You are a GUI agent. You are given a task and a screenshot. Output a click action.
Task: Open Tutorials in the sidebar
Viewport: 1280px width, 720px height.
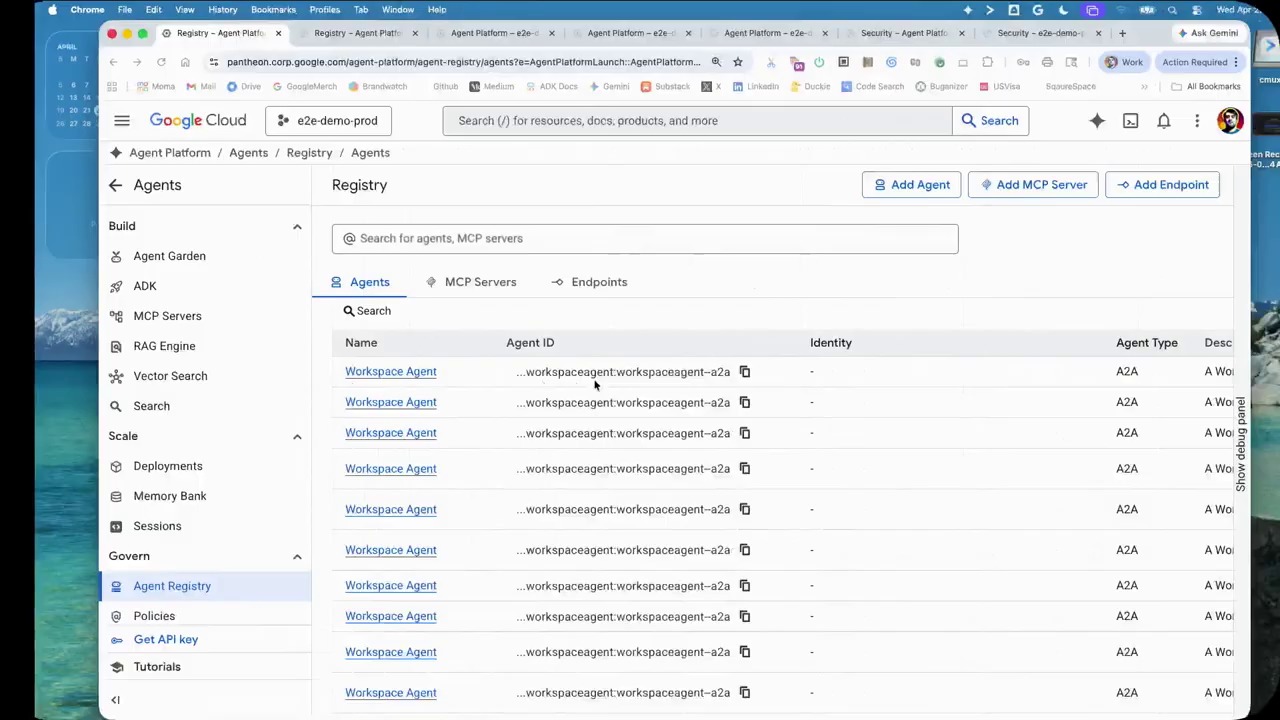click(x=157, y=667)
